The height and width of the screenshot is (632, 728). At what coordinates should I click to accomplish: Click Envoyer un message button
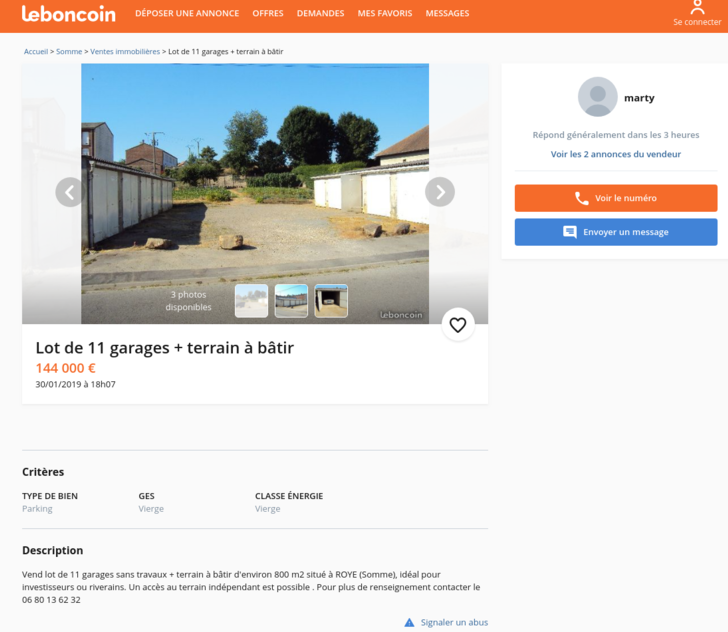[616, 232]
